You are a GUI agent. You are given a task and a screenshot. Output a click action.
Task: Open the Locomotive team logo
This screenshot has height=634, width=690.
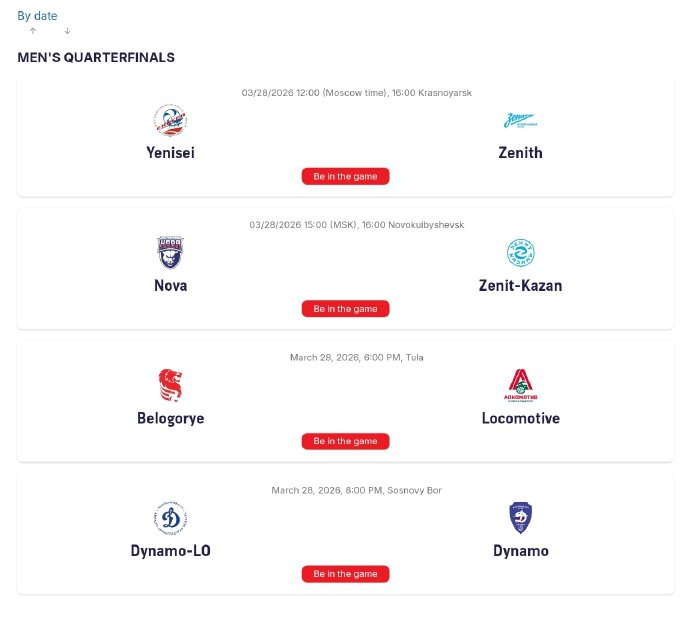click(520, 385)
